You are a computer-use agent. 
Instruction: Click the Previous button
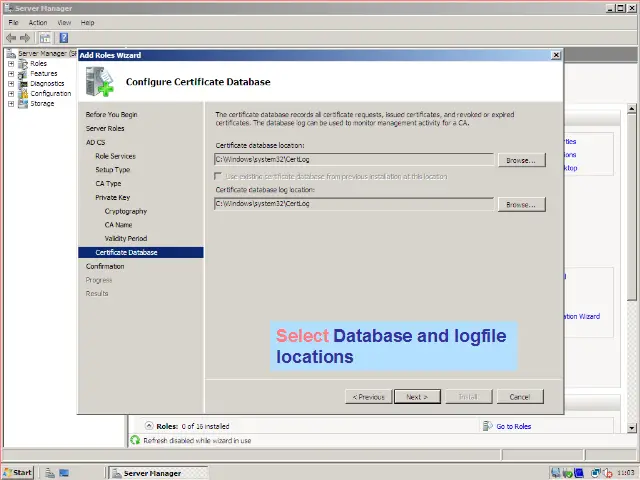tap(369, 397)
